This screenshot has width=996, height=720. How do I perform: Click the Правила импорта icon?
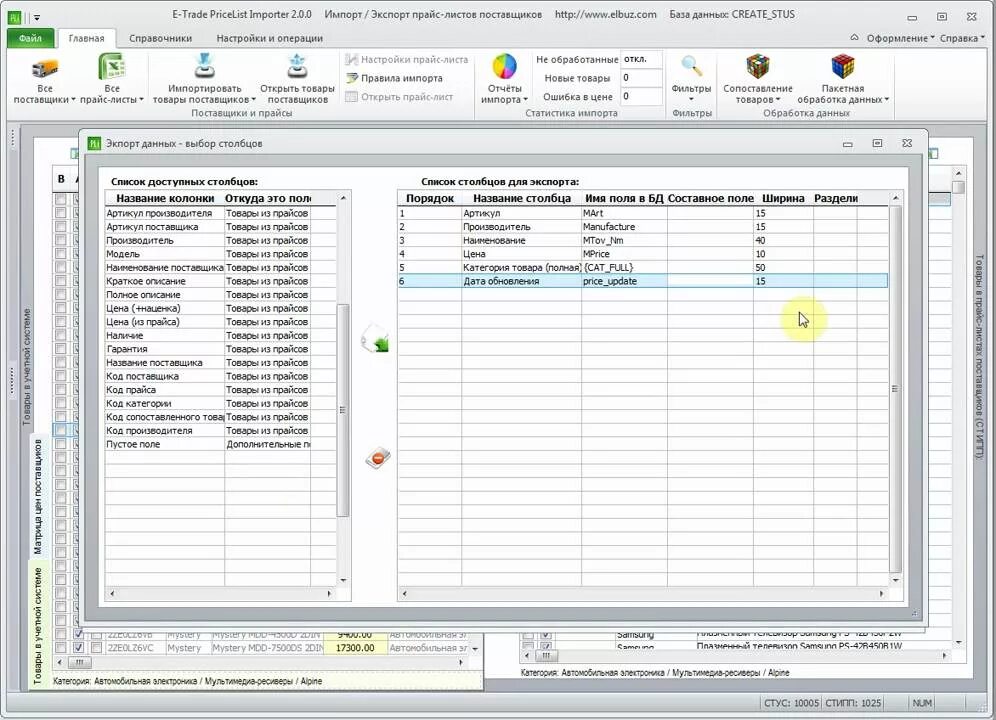[x=352, y=78]
